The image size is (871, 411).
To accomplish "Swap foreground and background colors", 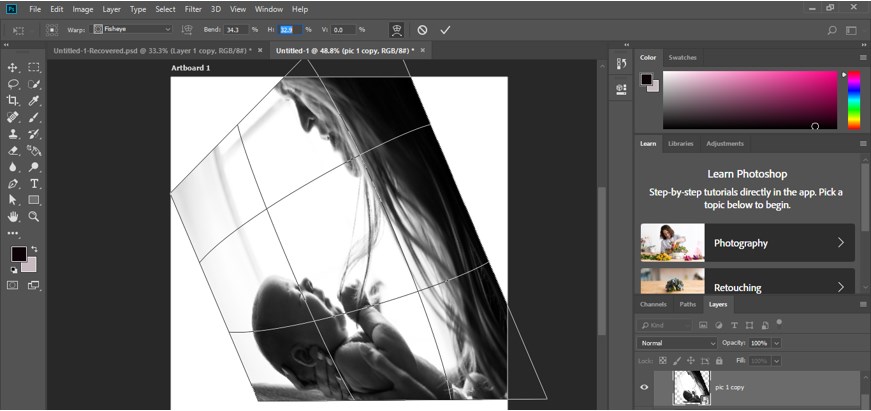I will click(x=34, y=249).
